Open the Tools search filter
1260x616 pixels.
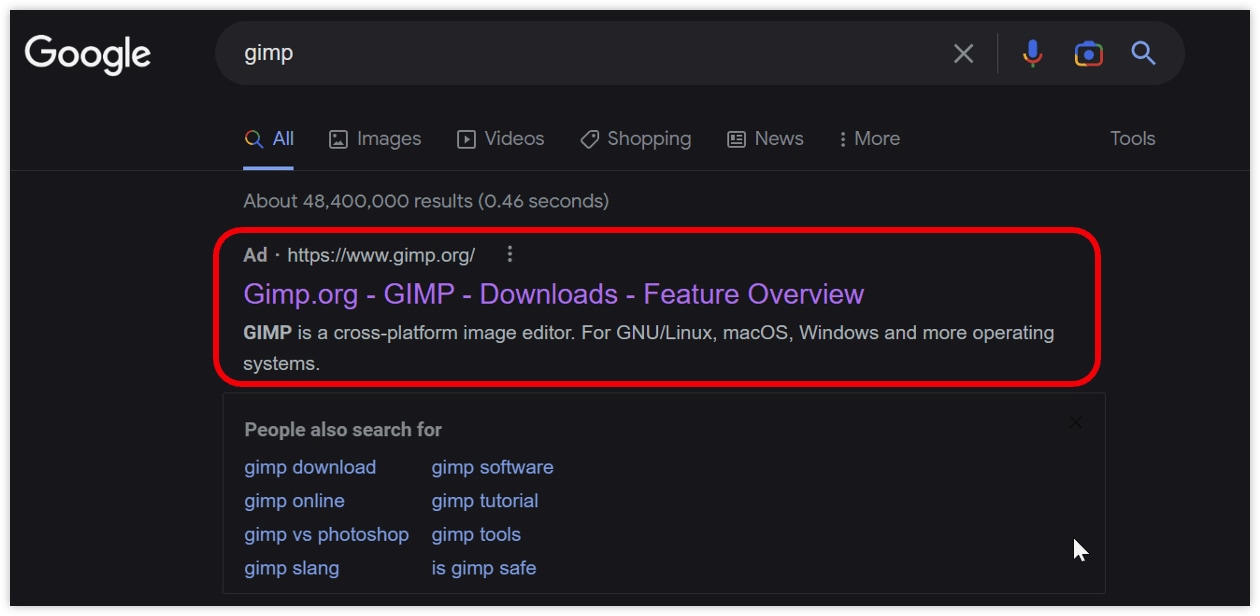click(x=1133, y=139)
